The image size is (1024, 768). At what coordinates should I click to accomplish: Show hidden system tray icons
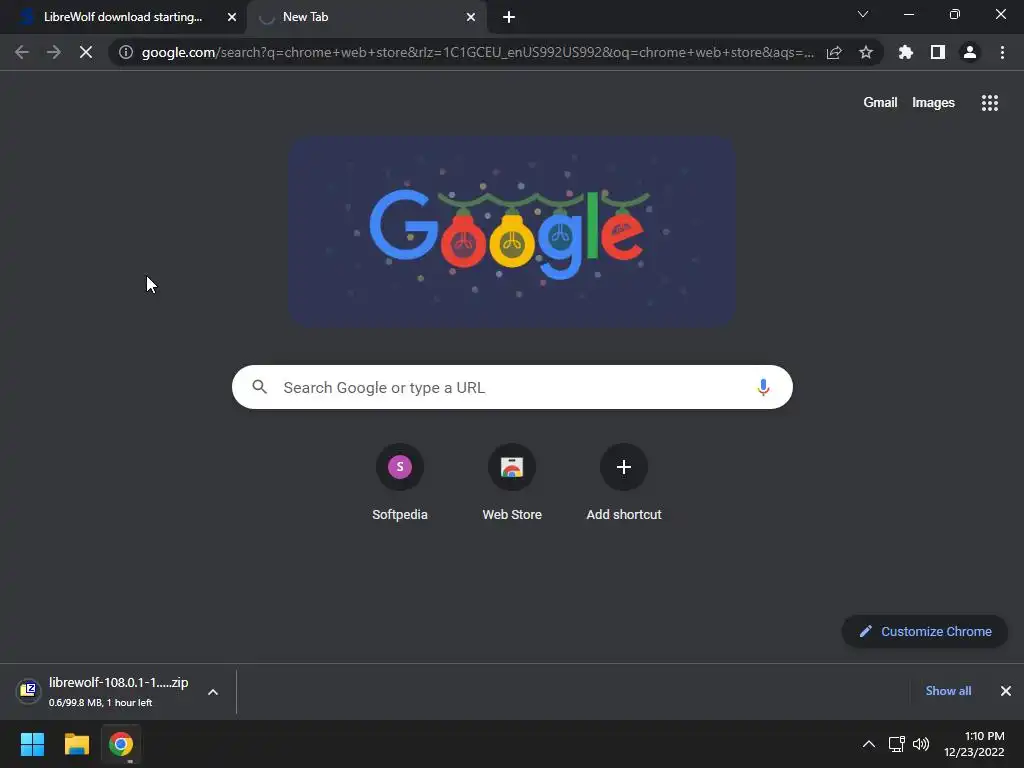pyautogui.click(x=869, y=744)
